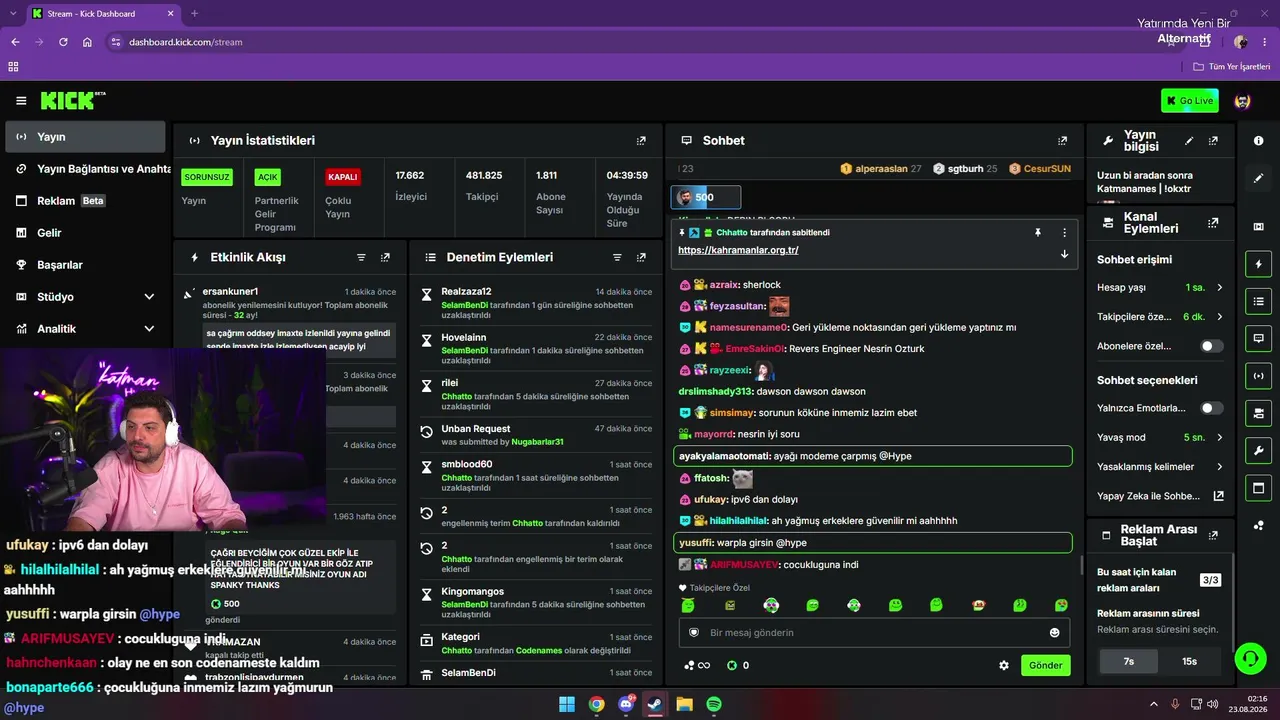The height and width of the screenshot is (720, 1280).
Task: Open the Yasaklanmış kelimeler chevron
Action: pos(1219,467)
